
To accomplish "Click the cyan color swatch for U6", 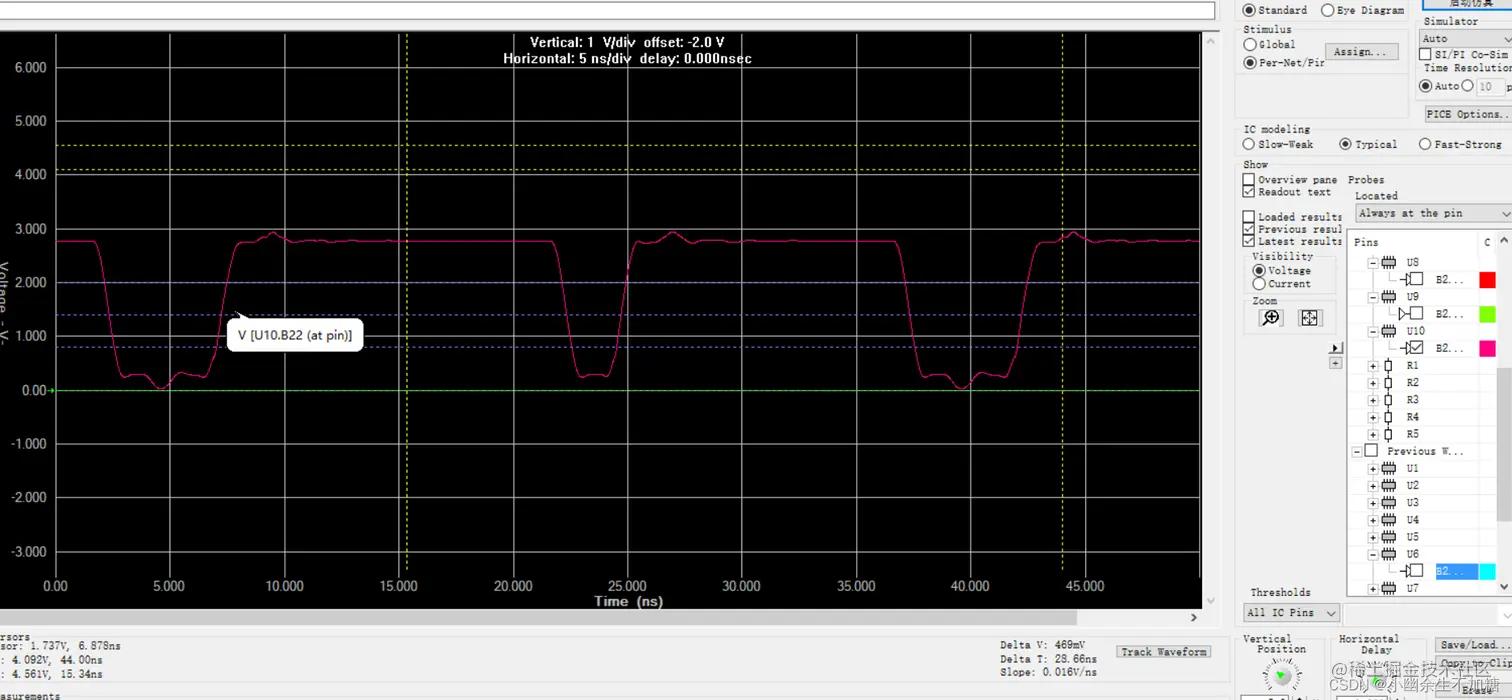I will coord(1487,571).
